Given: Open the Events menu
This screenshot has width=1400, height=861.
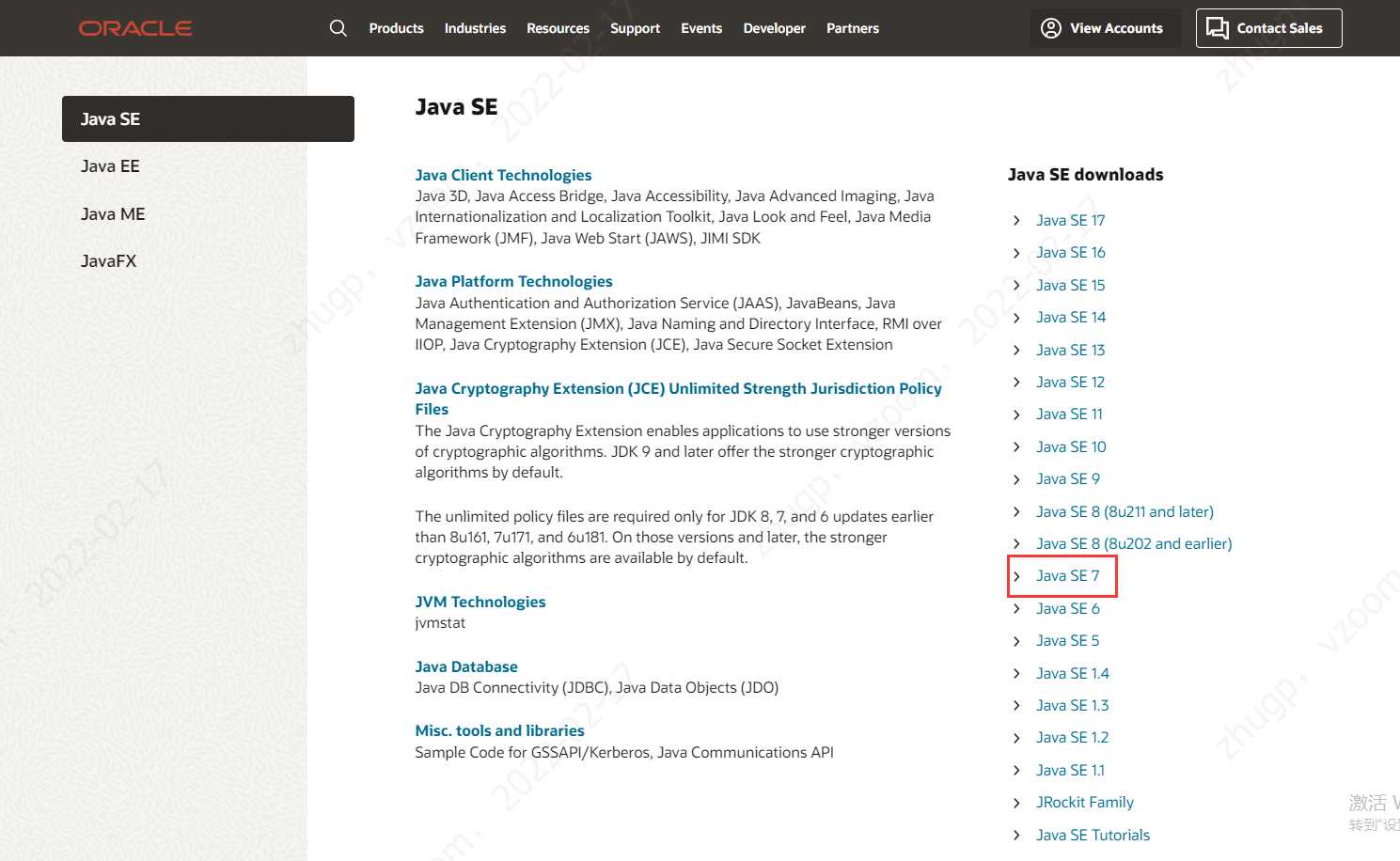Looking at the screenshot, I should click(x=701, y=28).
